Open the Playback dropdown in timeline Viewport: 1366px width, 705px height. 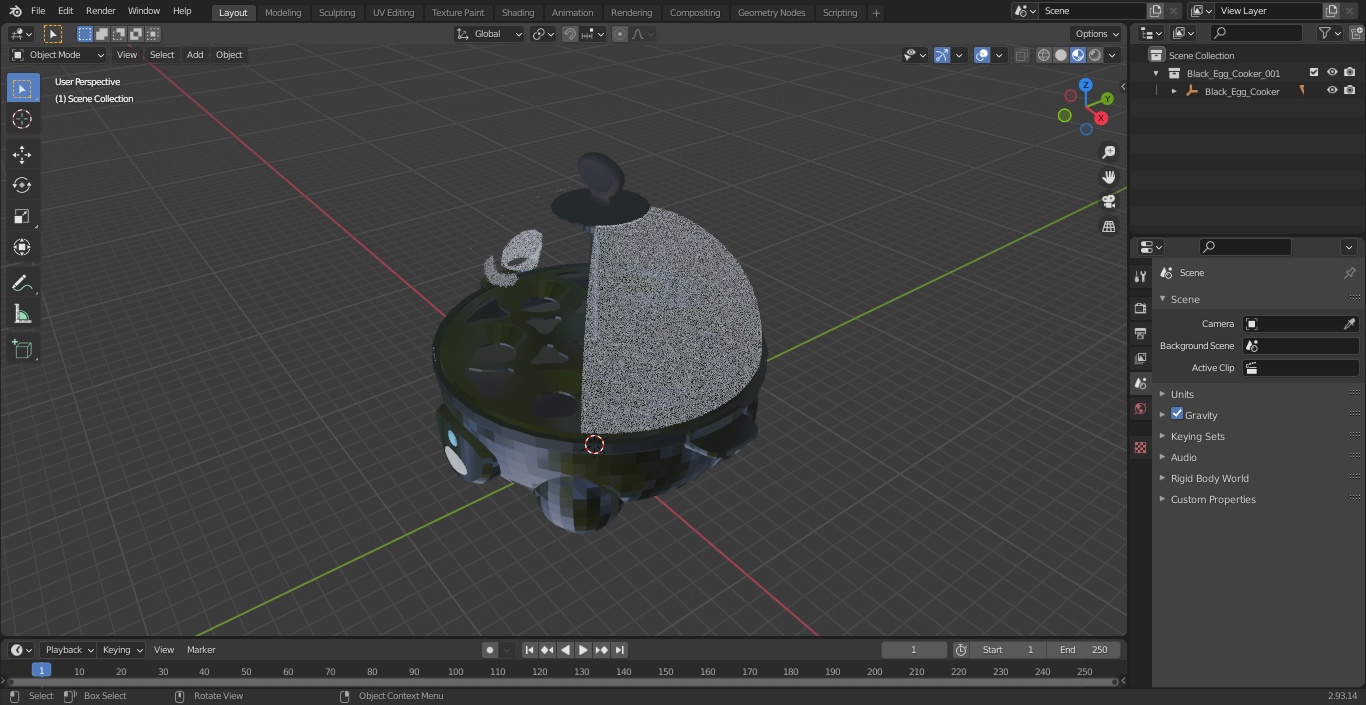[68, 650]
